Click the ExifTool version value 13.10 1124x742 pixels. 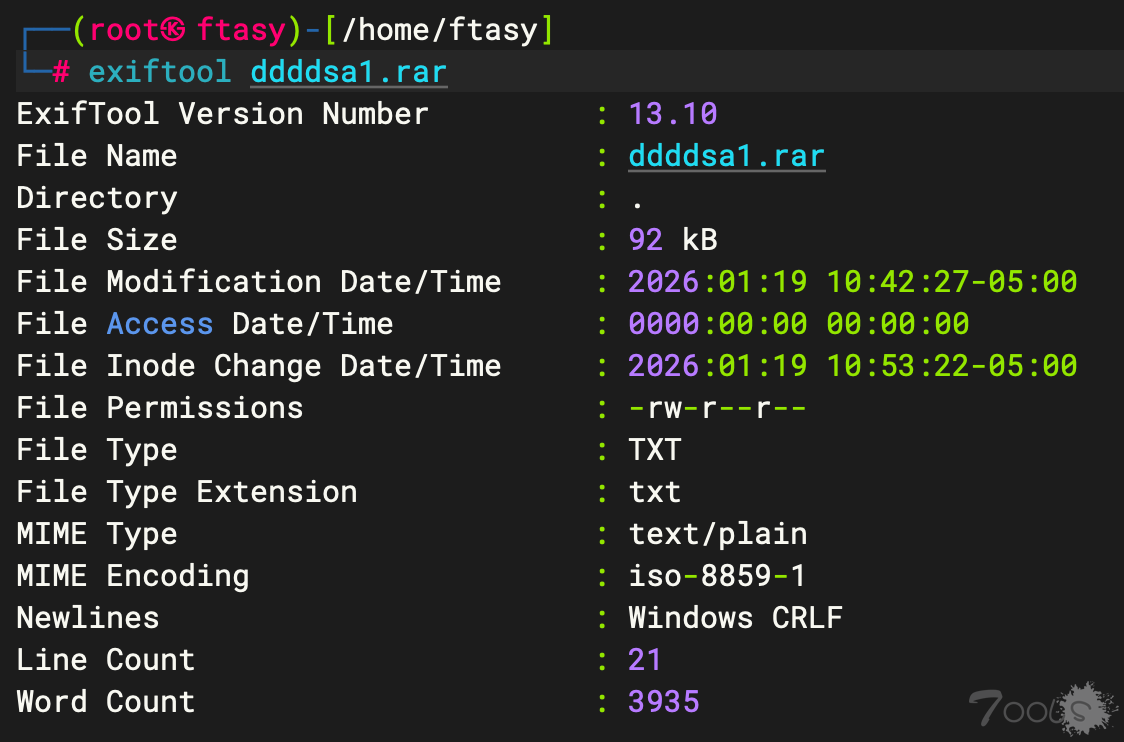(x=673, y=114)
